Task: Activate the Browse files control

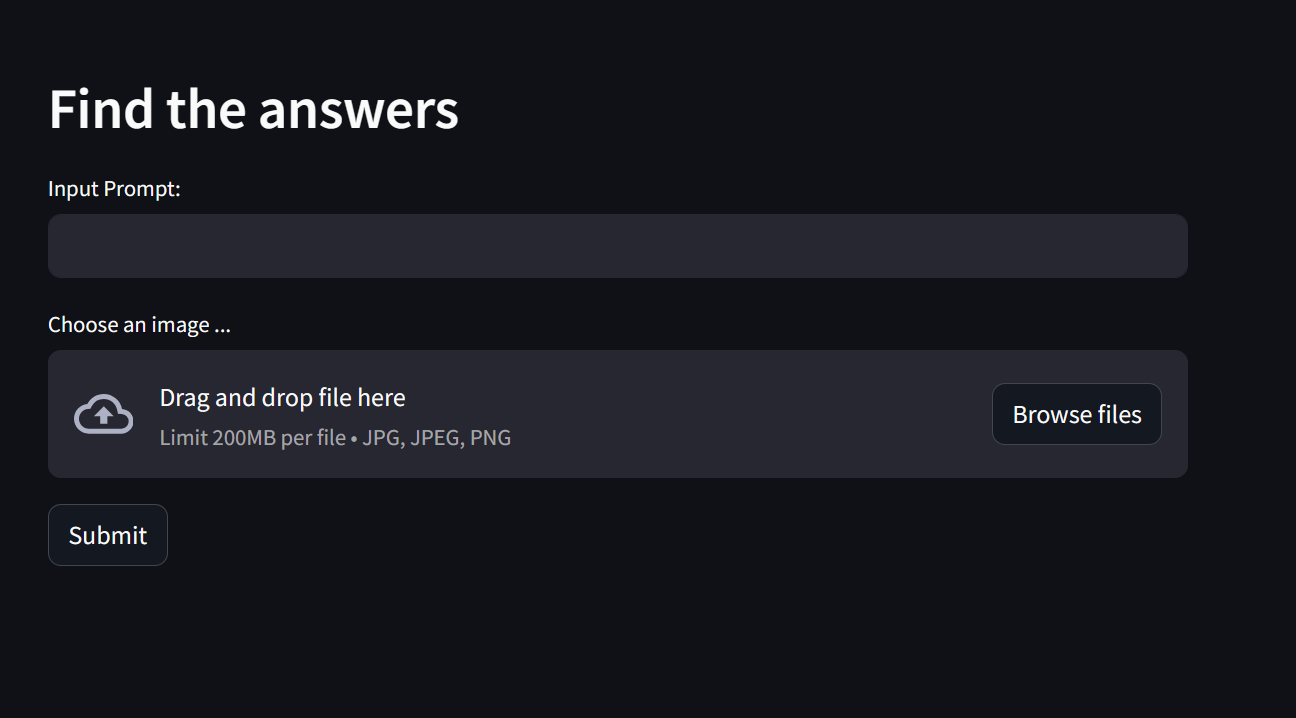Action: pos(1076,413)
